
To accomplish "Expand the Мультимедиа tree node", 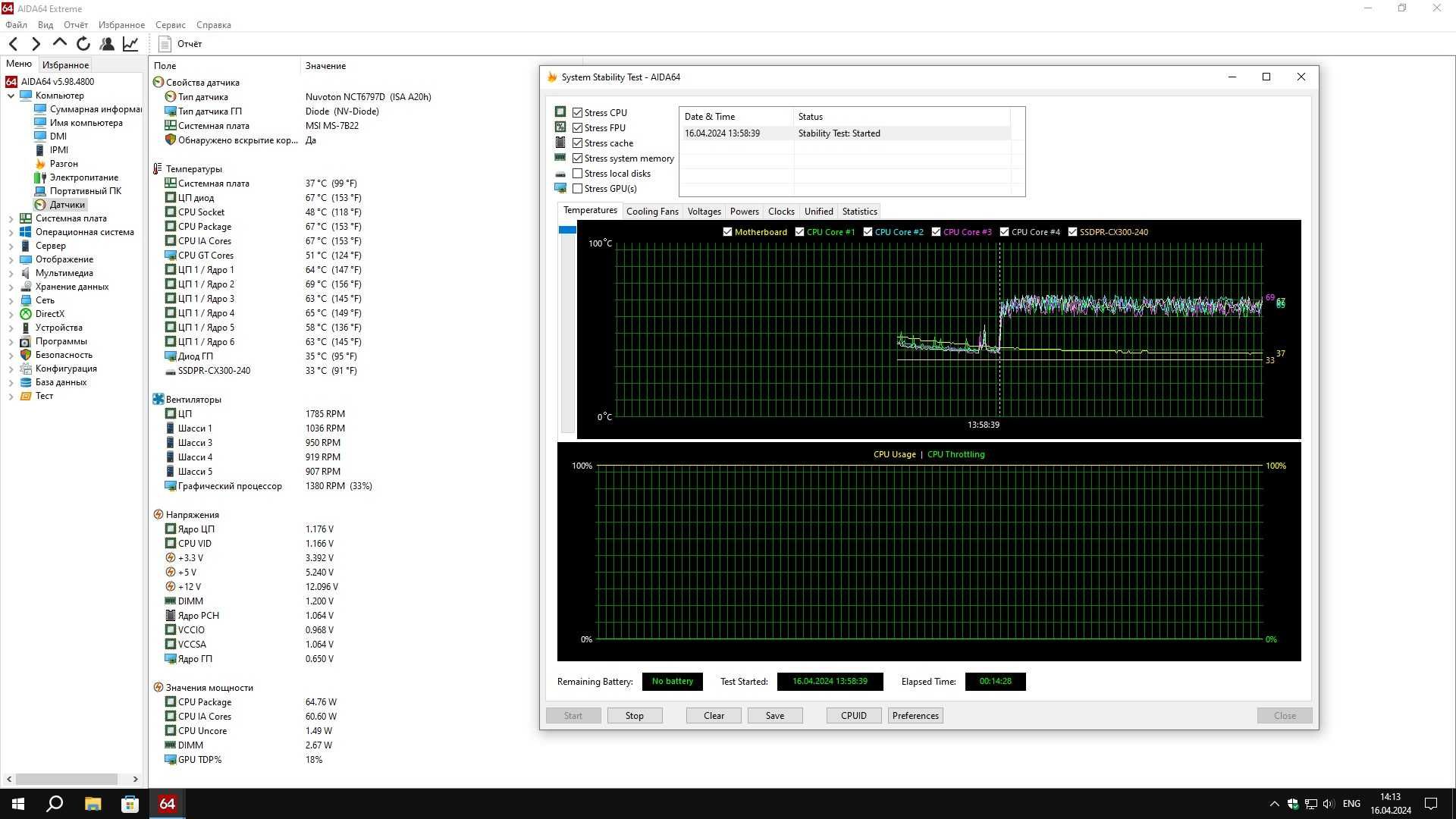I will coord(11,273).
